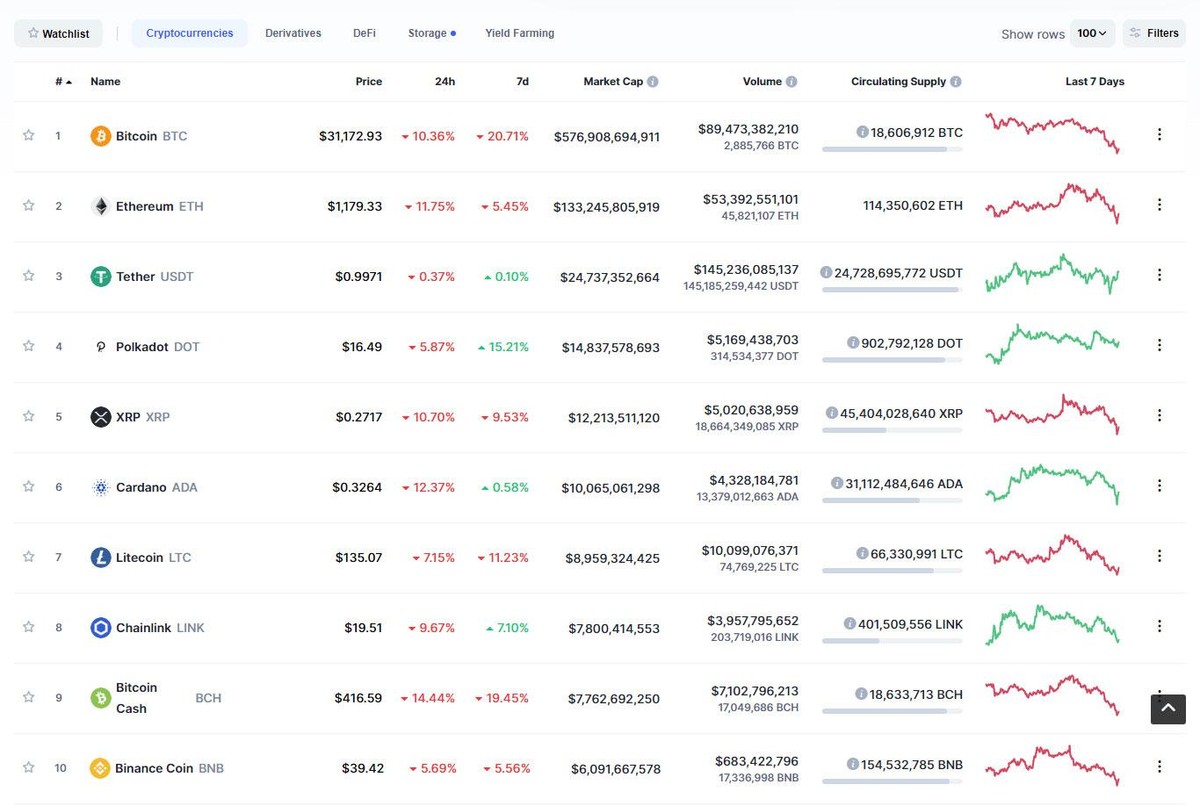This screenshot has width=1200, height=806.
Task: Click the Binance Coin logo icon
Action: pos(99,768)
